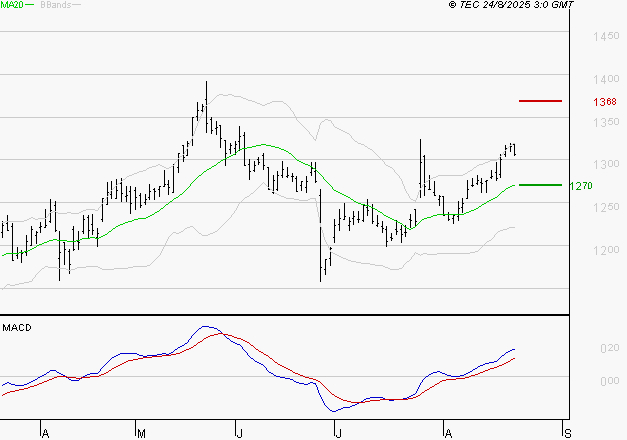
Task: Click the first J month label on time axis
Action: (239, 434)
